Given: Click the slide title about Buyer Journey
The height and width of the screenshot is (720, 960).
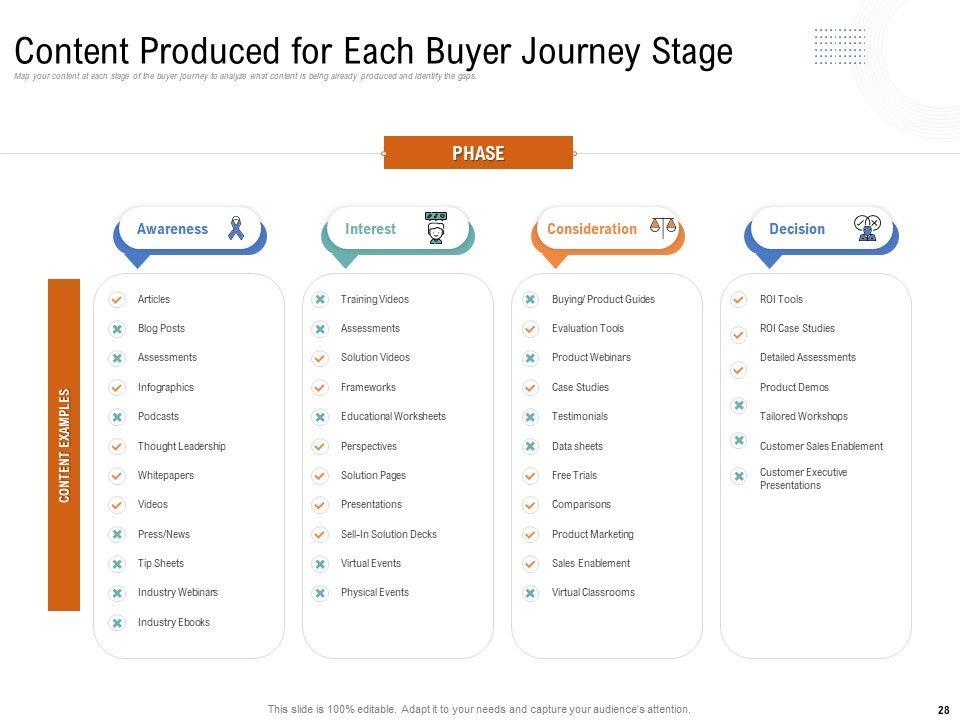Looking at the screenshot, I should click(x=374, y=52).
